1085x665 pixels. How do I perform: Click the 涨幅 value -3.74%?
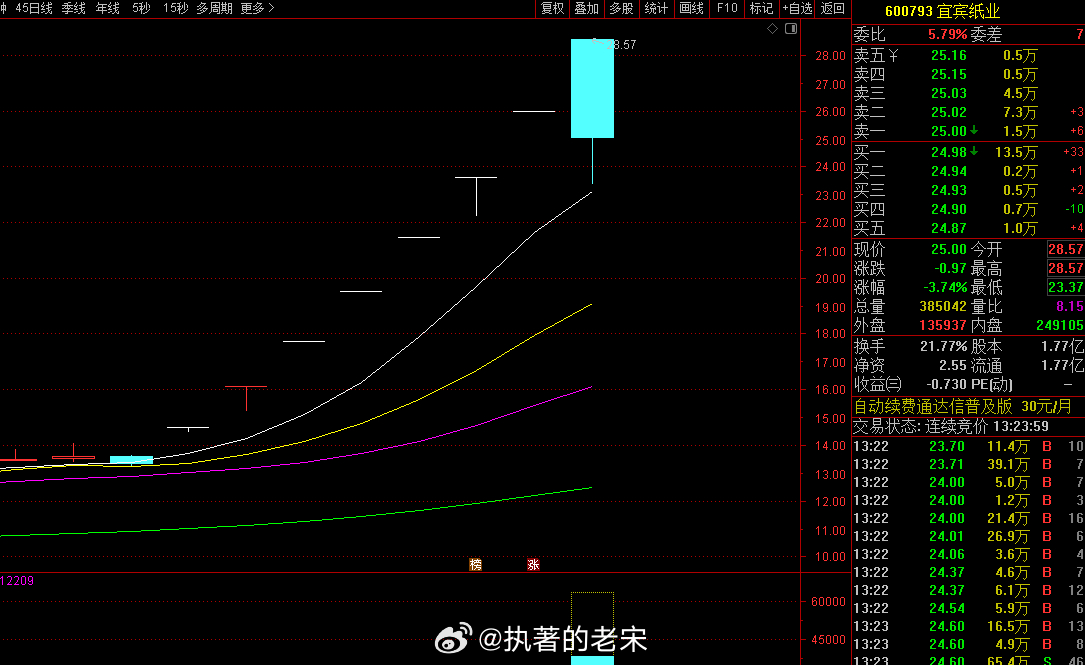tap(945, 287)
